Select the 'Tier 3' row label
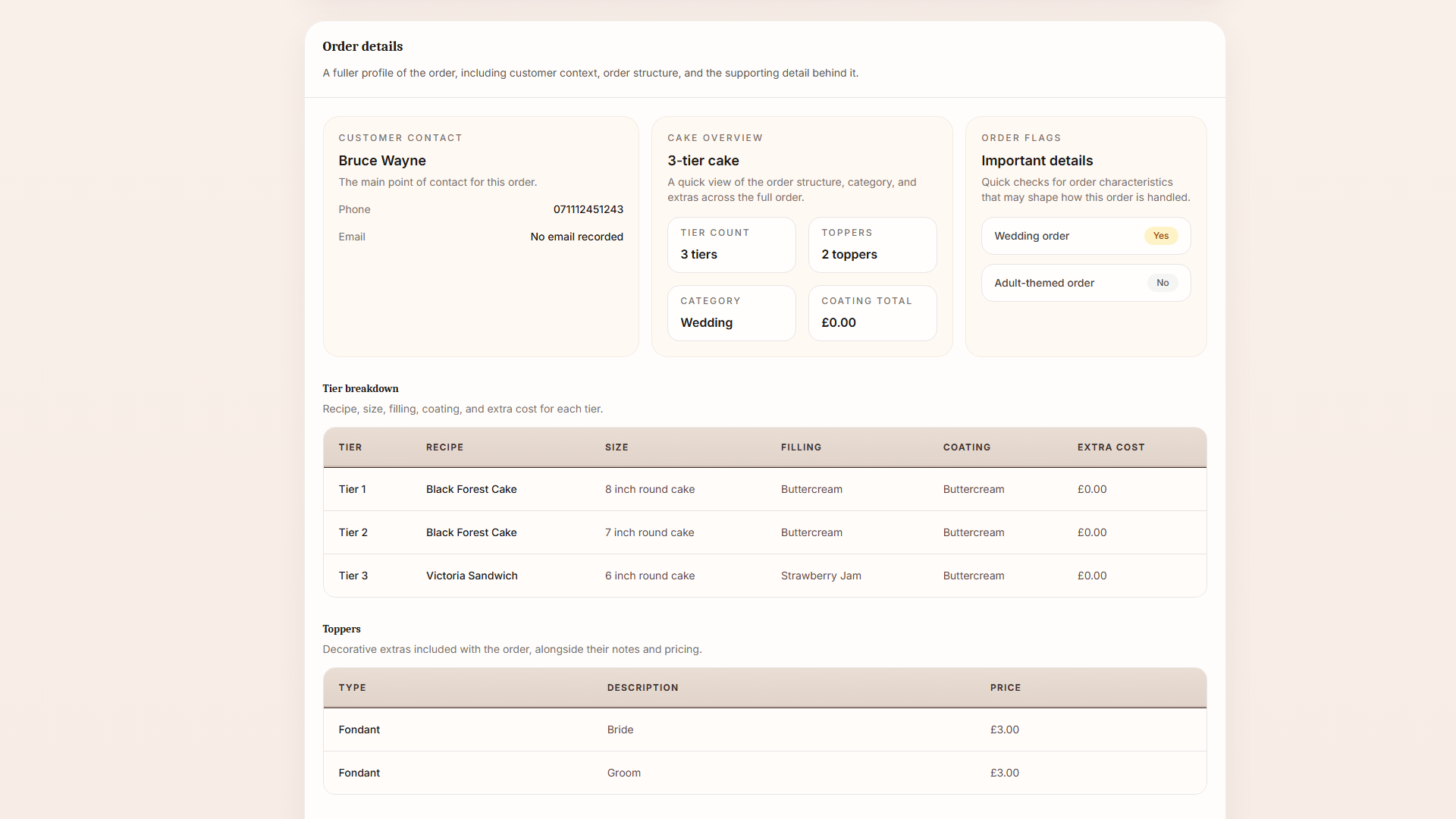The height and width of the screenshot is (819, 1456). tap(353, 576)
